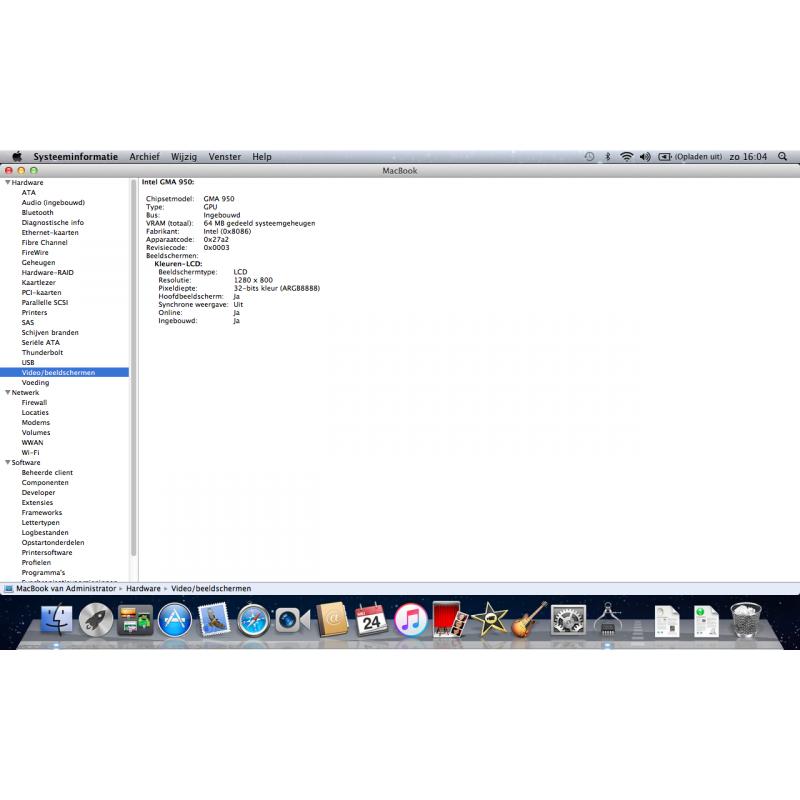This screenshot has height=800, width=800.
Task: Click the resolution value 1280 x 800
Action: (253, 280)
